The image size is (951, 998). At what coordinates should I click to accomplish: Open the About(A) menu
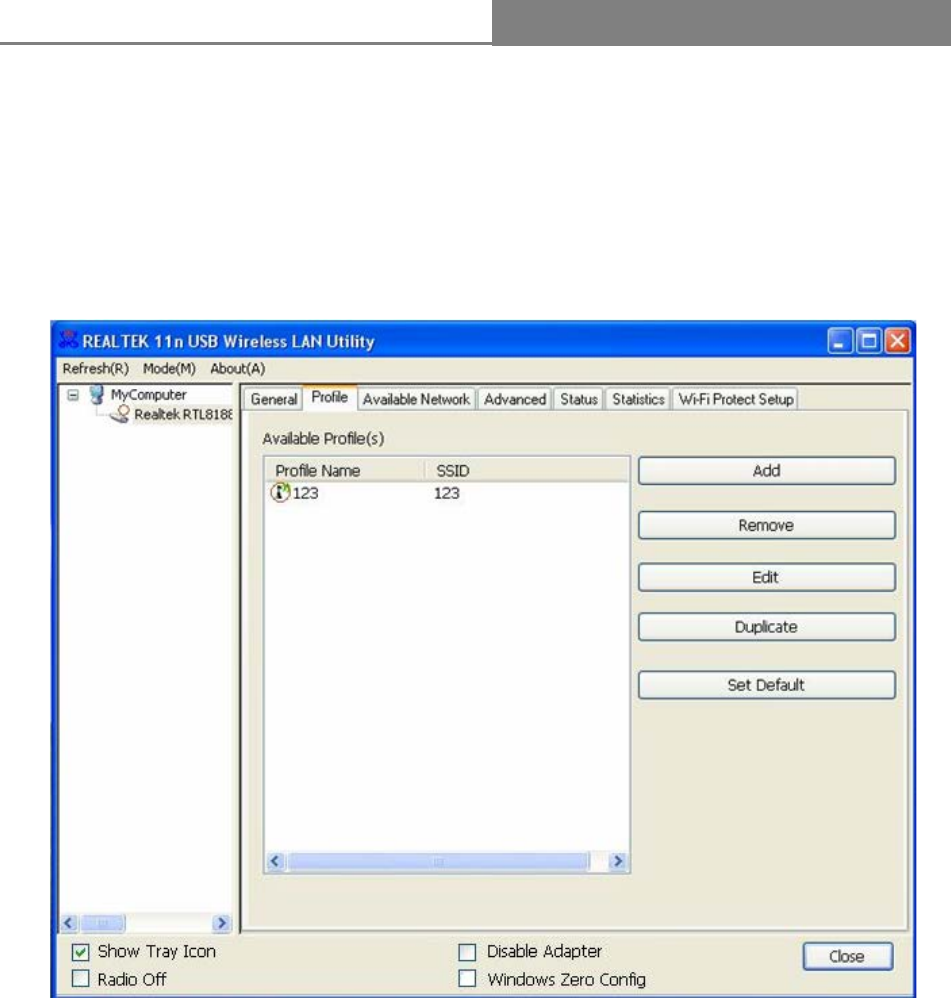[237, 369]
